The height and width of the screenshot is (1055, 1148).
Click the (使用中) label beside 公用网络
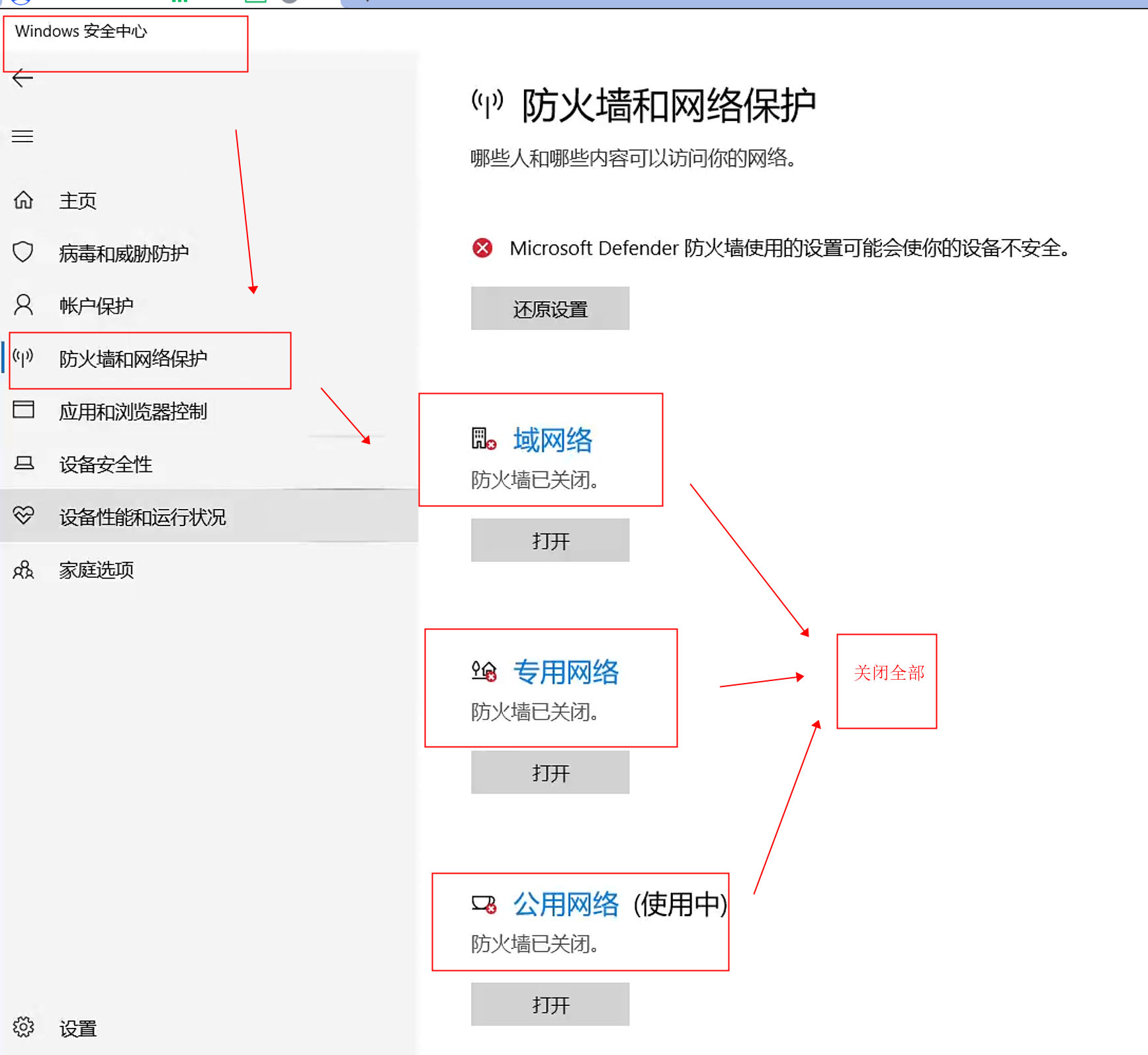680,904
